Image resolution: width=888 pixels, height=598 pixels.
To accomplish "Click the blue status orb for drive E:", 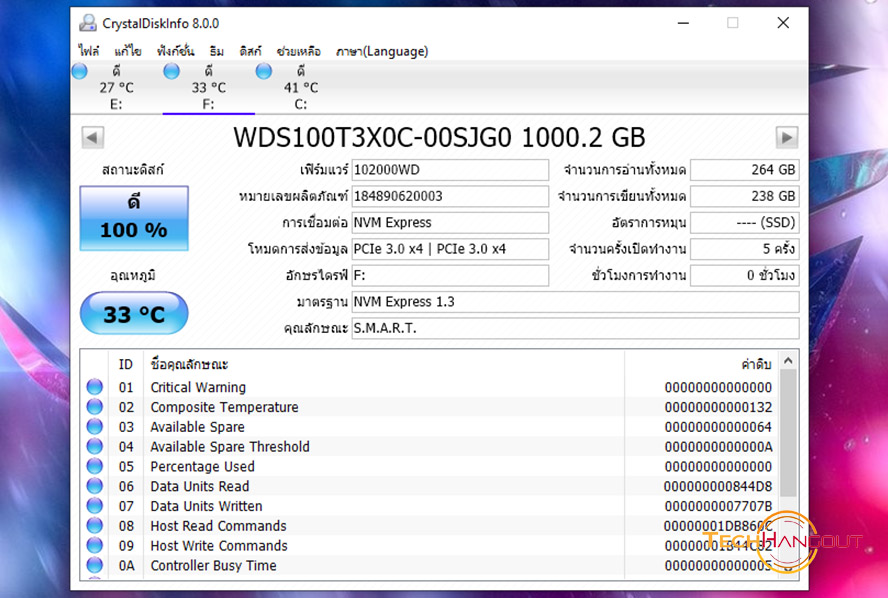I will pos(80,71).
